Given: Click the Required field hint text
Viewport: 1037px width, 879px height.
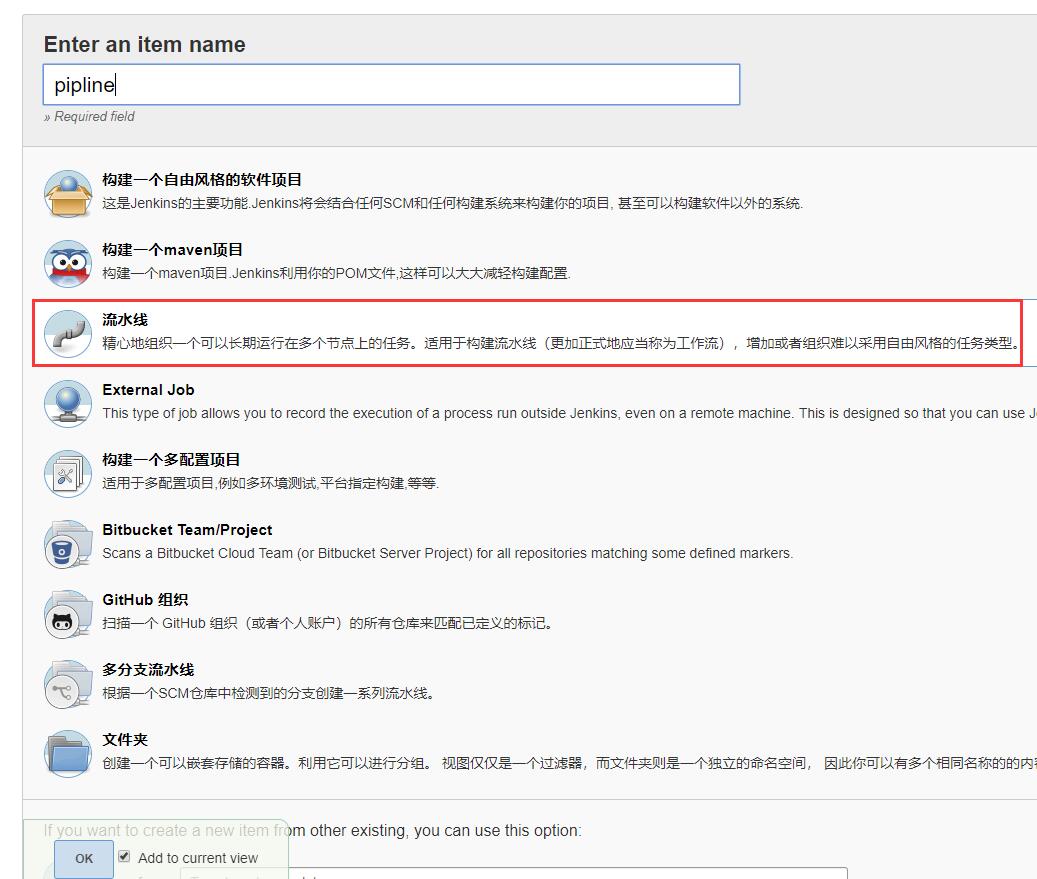Looking at the screenshot, I should click(89, 116).
